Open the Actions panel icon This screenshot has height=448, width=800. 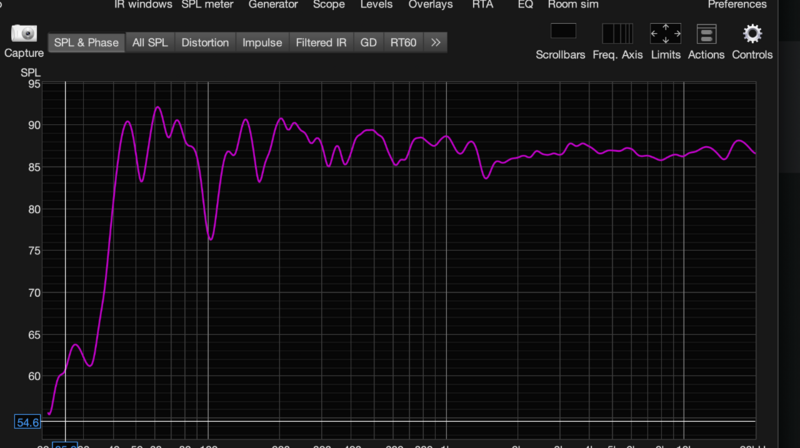706,34
